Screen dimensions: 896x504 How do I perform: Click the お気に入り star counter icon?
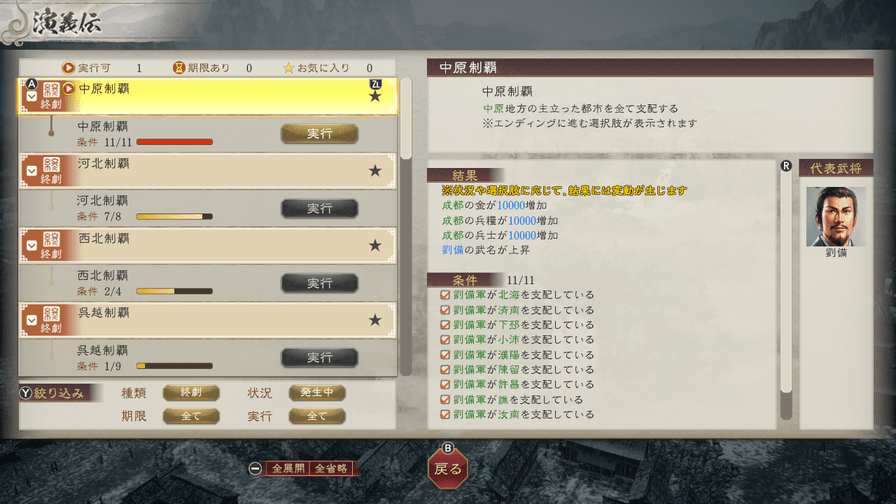coord(289,68)
